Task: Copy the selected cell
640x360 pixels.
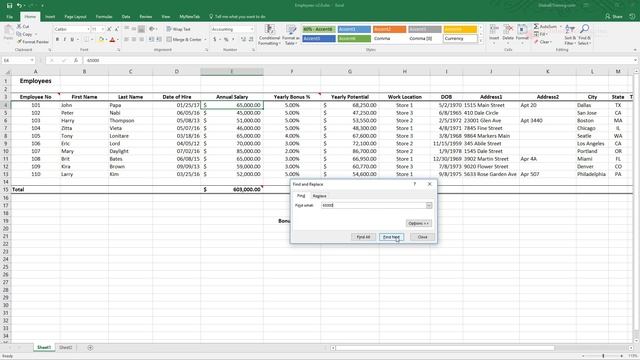Action: point(24,34)
